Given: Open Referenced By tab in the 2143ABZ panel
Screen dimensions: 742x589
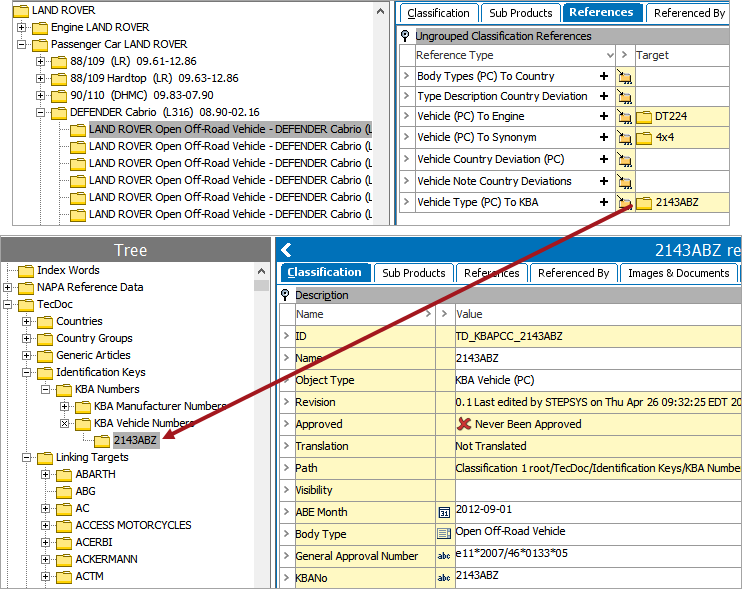Looking at the screenshot, I should [x=574, y=273].
